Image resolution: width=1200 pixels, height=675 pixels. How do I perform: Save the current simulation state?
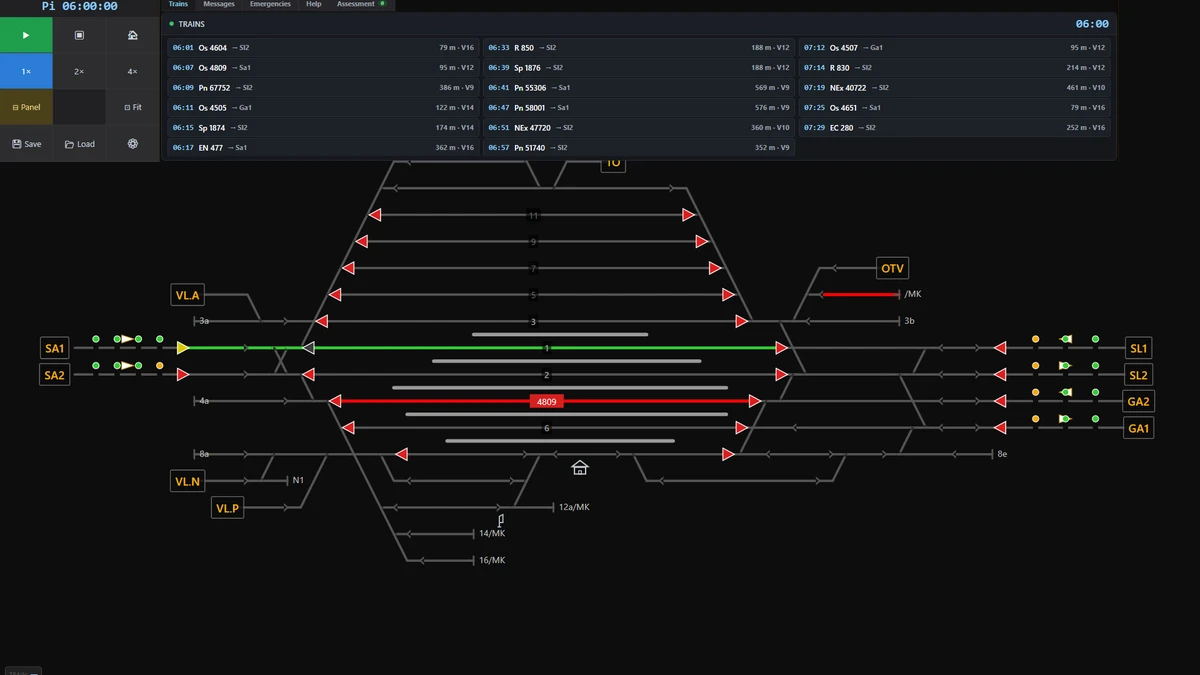pyautogui.click(x=26, y=144)
